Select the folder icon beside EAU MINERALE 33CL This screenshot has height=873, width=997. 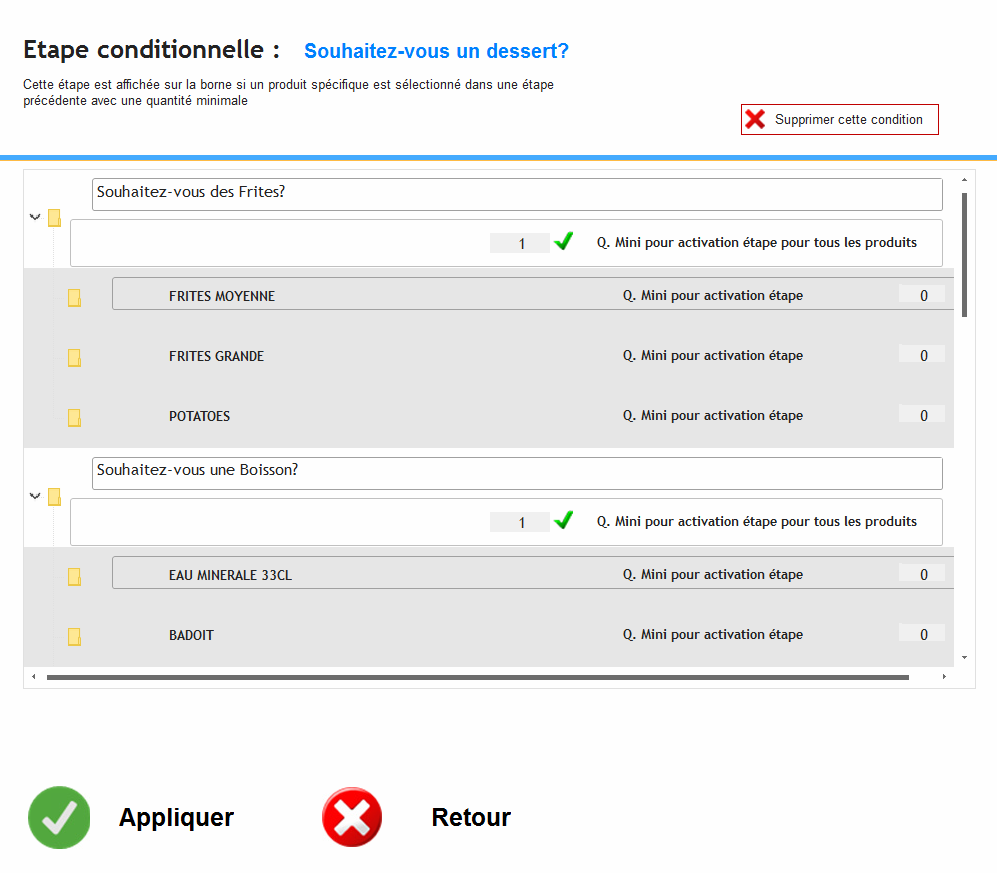(x=74, y=577)
